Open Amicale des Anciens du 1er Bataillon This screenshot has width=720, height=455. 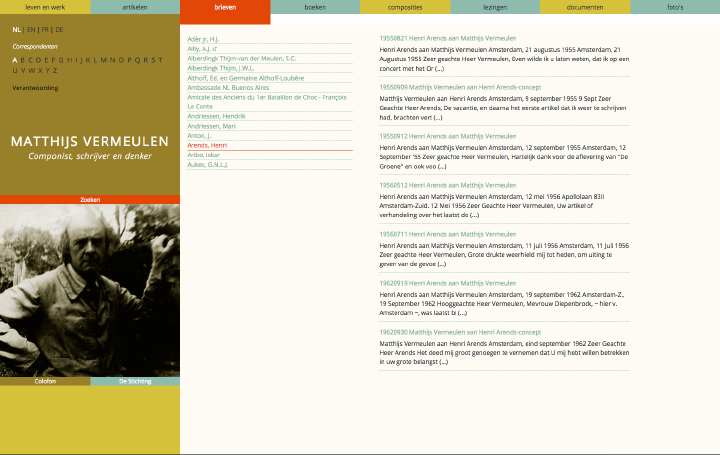point(267,101)
